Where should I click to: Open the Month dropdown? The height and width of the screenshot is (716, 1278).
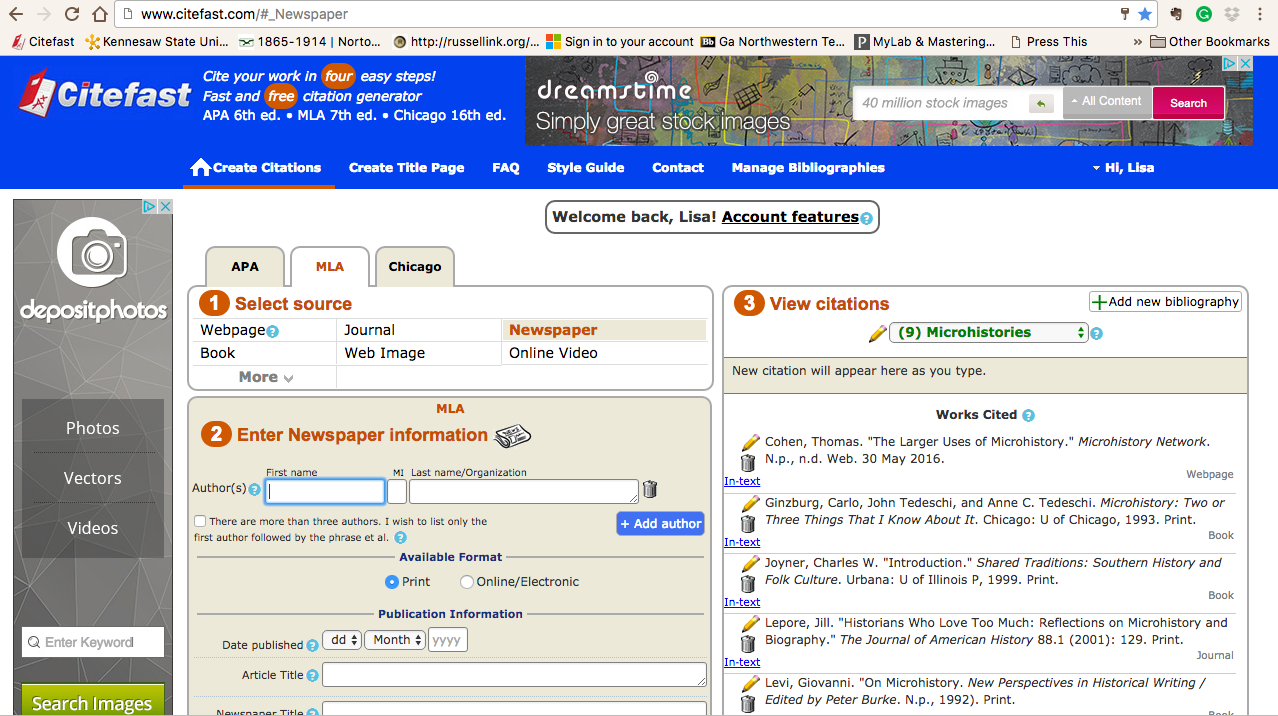click(395, 640)
